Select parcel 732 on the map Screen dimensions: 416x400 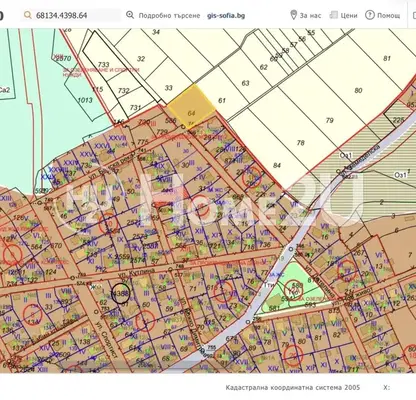click(124, 91)
